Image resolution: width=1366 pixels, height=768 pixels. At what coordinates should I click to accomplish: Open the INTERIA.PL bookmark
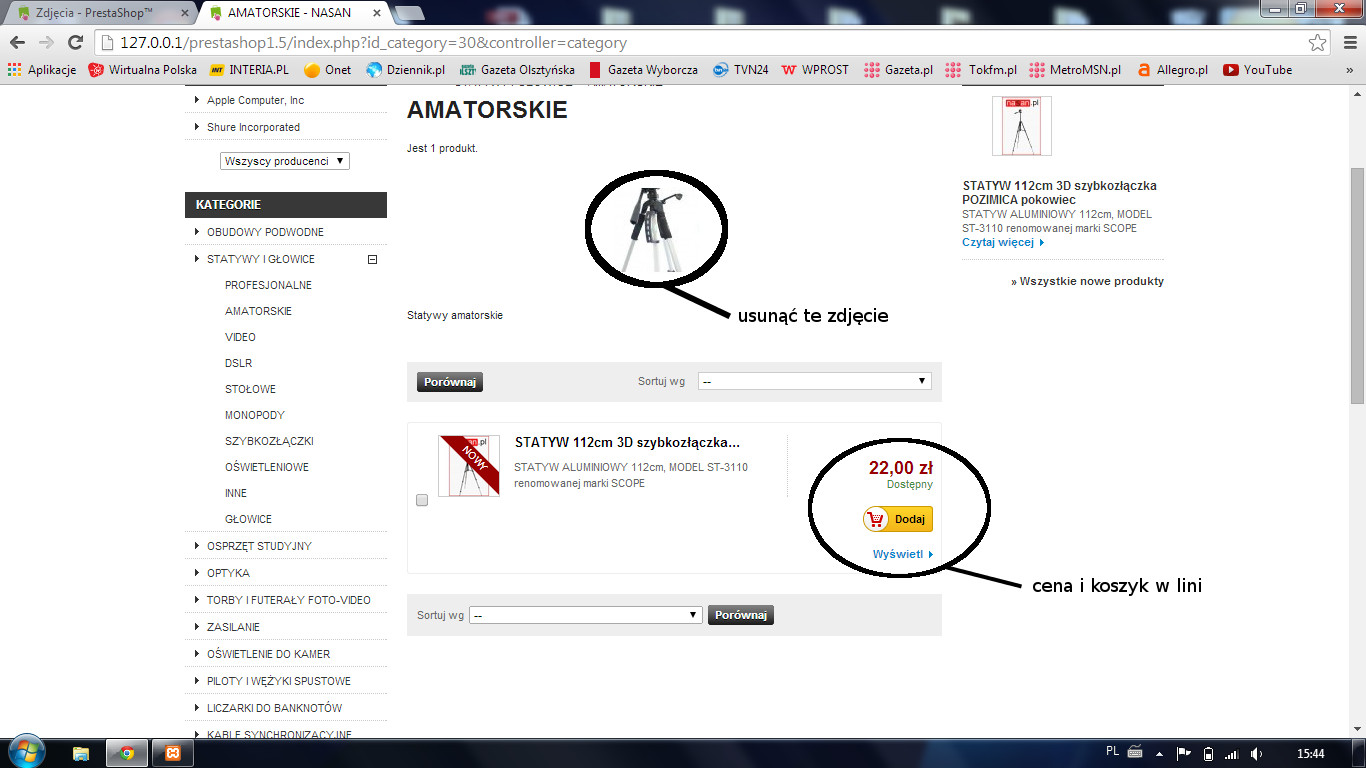pos(249,70)
